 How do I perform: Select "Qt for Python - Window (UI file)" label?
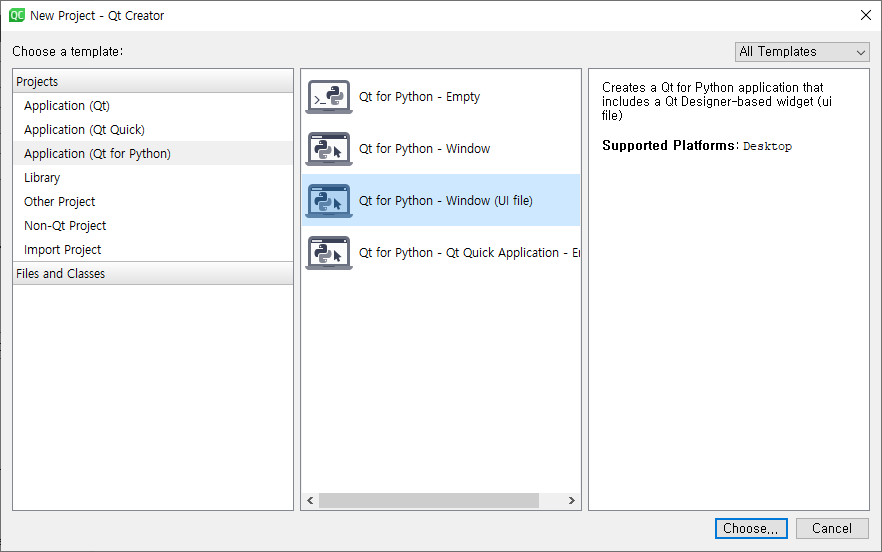coord(446,201)
